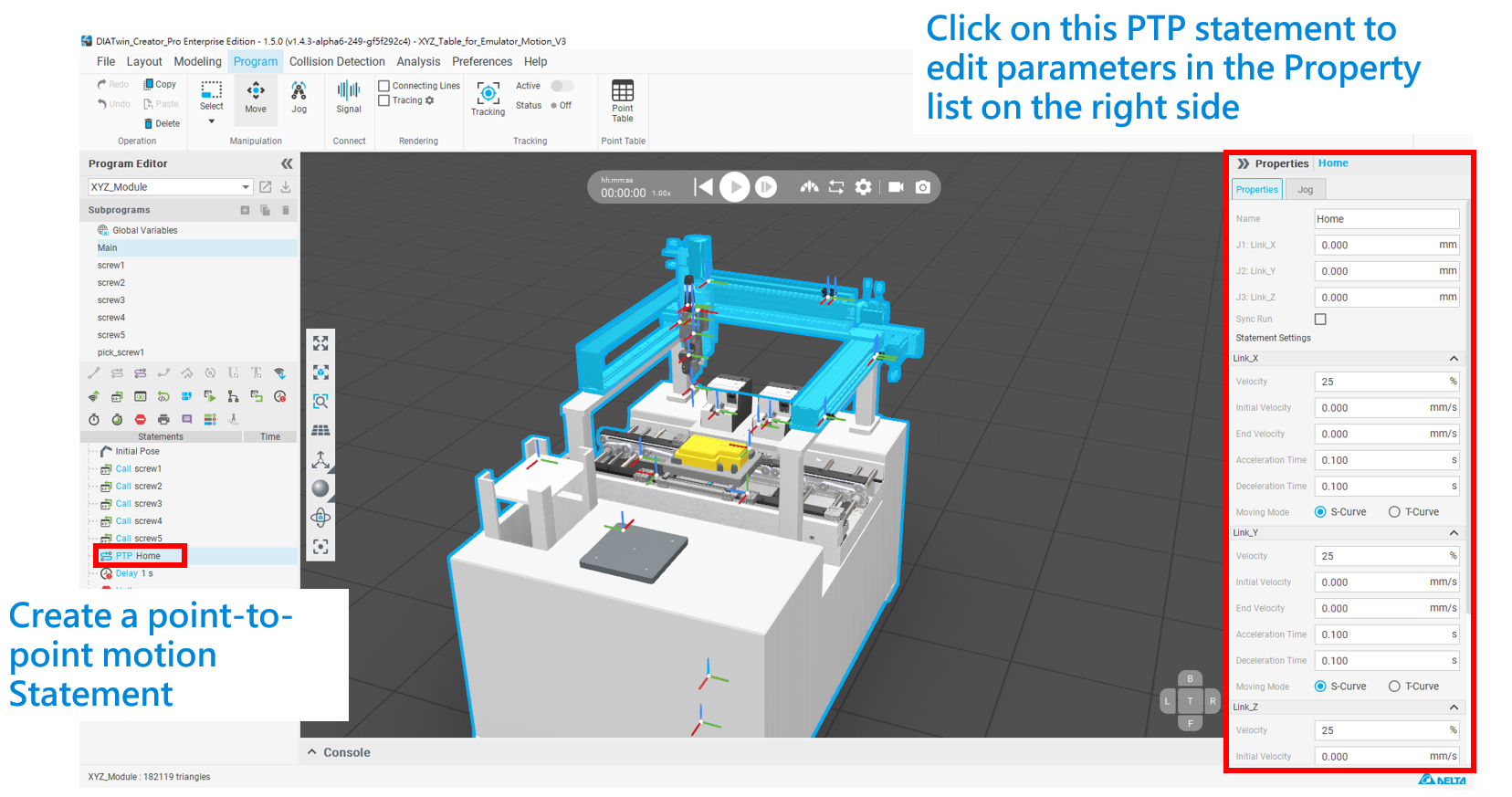Viewport: 1512px width, 797px height.
Task: Open the Collision Detection menu
Action: (x=337, y=62)
